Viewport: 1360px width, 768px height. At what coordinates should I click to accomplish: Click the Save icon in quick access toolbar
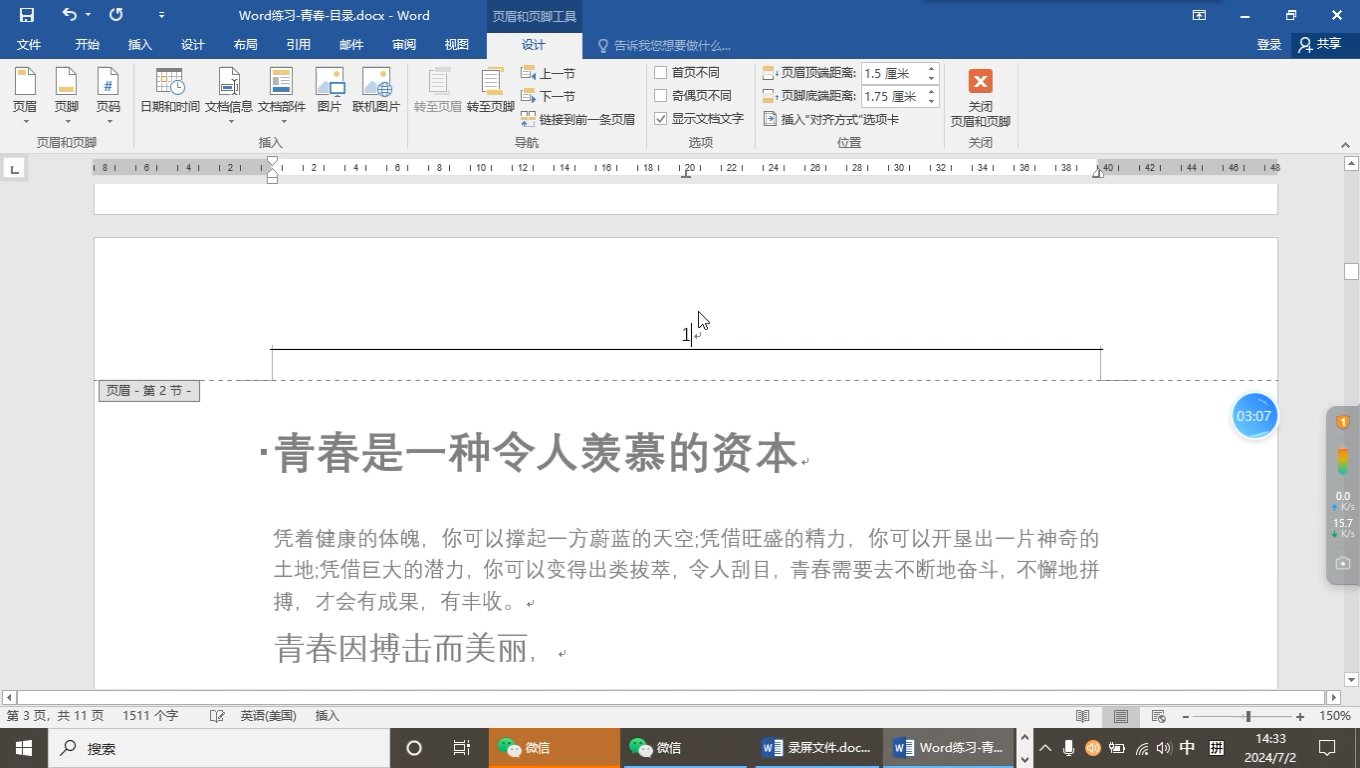(x=27, y=15)
